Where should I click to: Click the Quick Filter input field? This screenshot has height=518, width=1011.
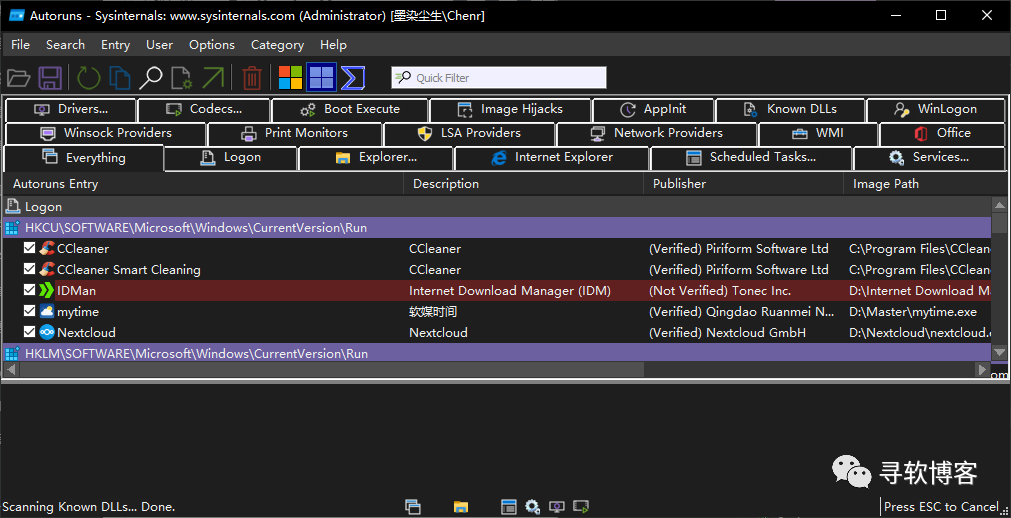tap(498, 77)
